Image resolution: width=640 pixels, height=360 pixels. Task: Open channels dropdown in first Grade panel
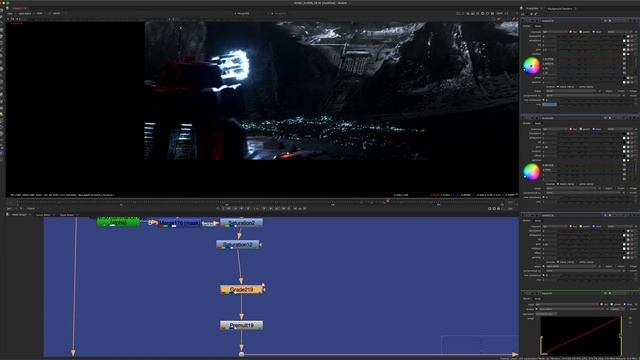[555, 32]
